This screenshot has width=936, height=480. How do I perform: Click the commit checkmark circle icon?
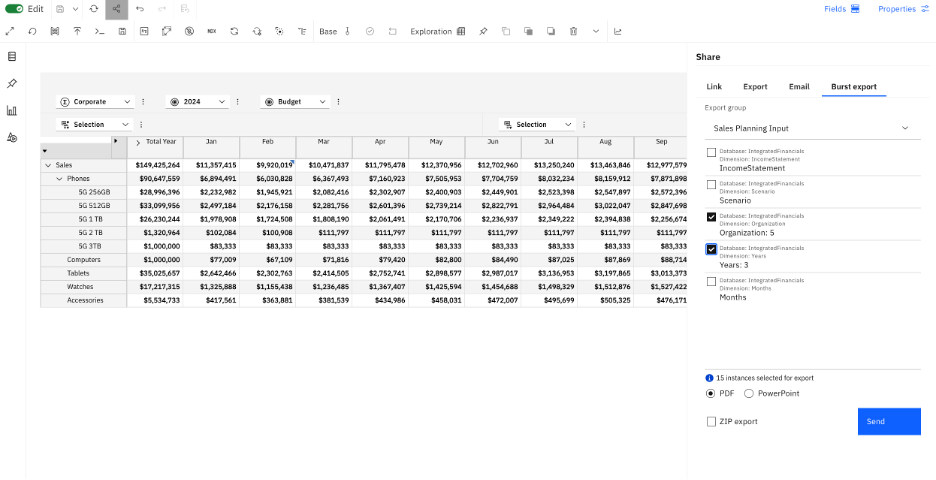click(370, 32)
